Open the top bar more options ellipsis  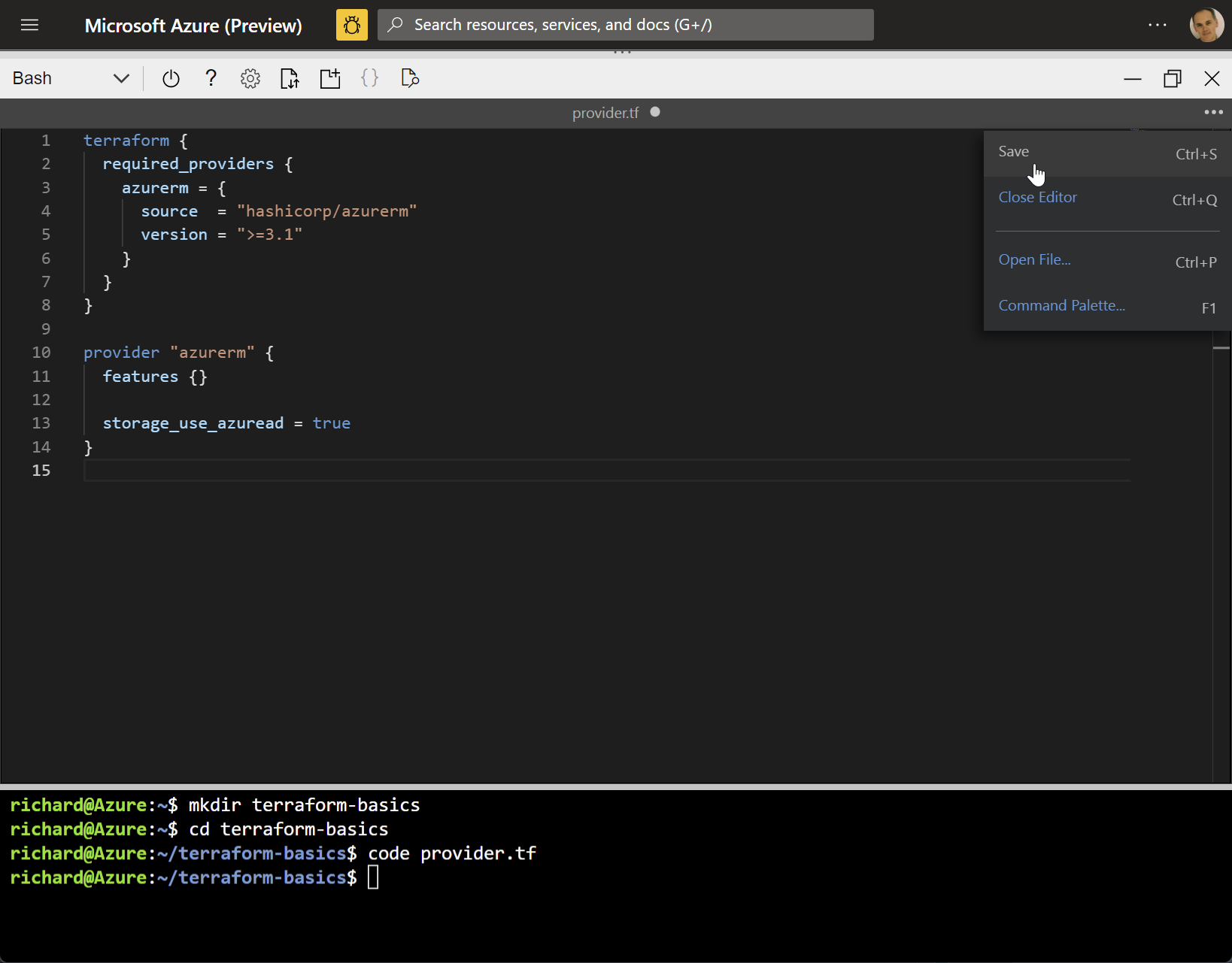point(1158,25)
